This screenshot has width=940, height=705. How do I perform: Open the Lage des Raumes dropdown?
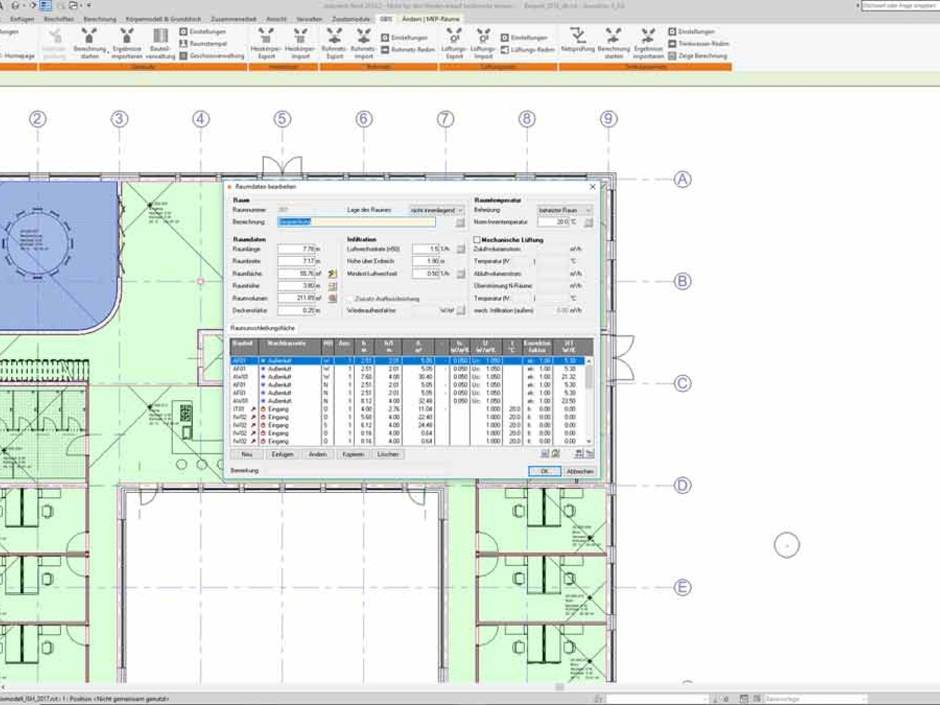pos(437,210)
